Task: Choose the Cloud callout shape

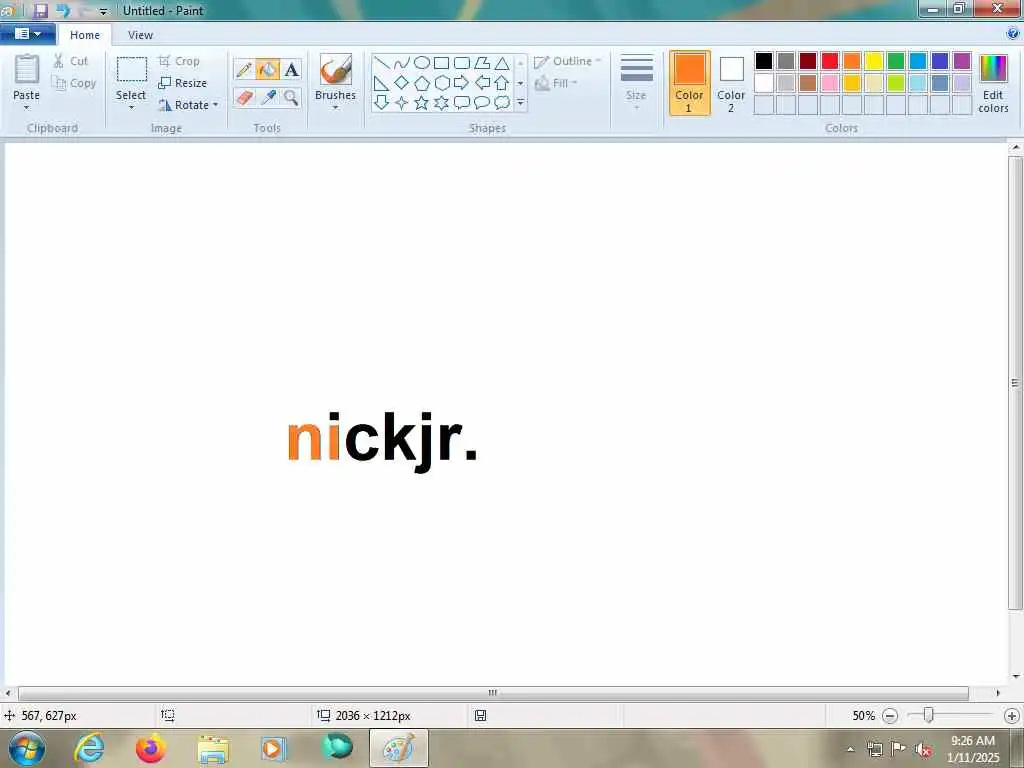Action: click(x=502, y=103)
